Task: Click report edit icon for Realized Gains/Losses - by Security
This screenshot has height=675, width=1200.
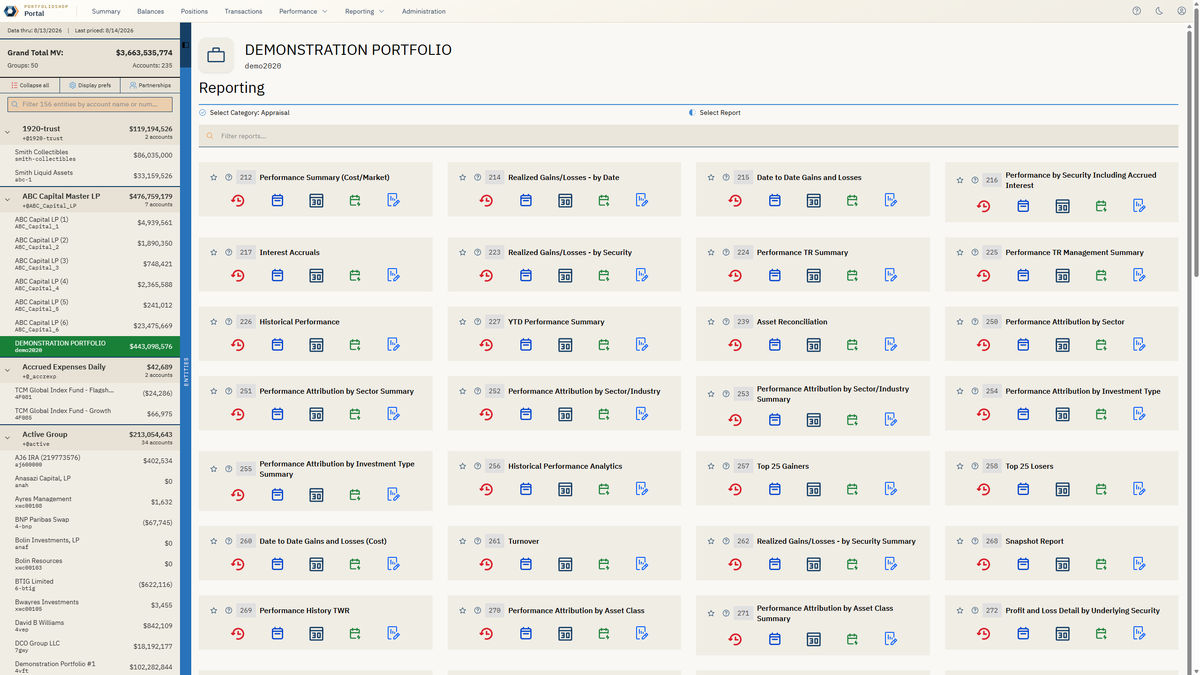Action: [x=642, y=276]
